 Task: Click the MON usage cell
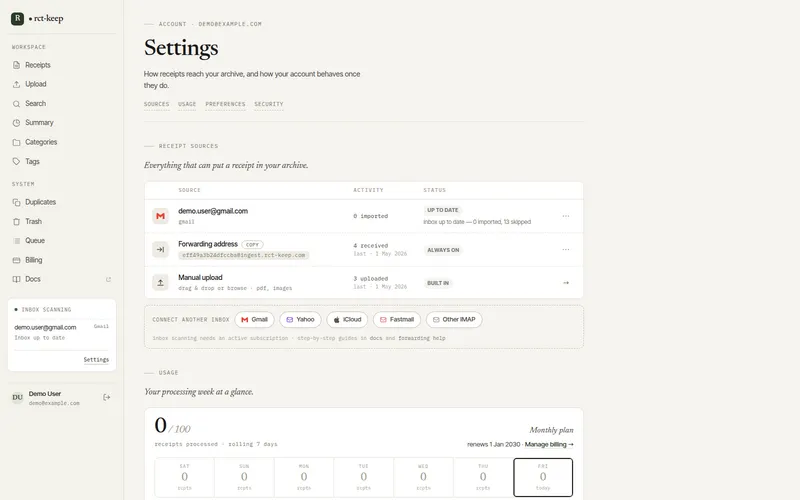tap(304, 477)
